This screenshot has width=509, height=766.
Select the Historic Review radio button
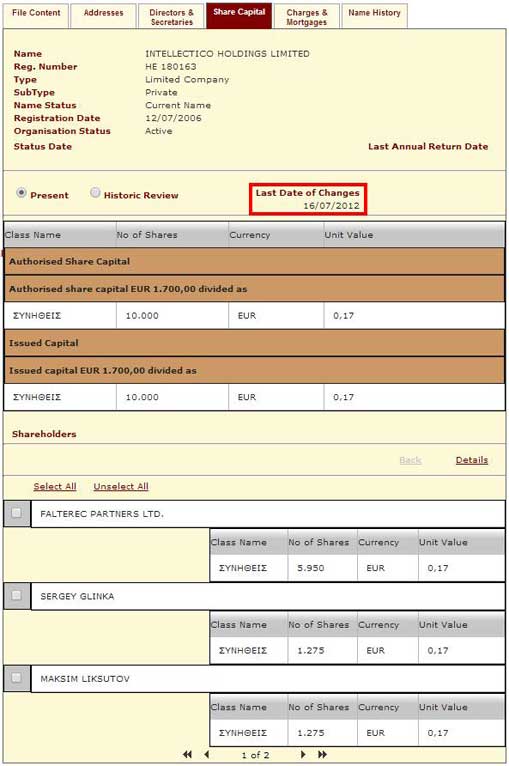95,193
